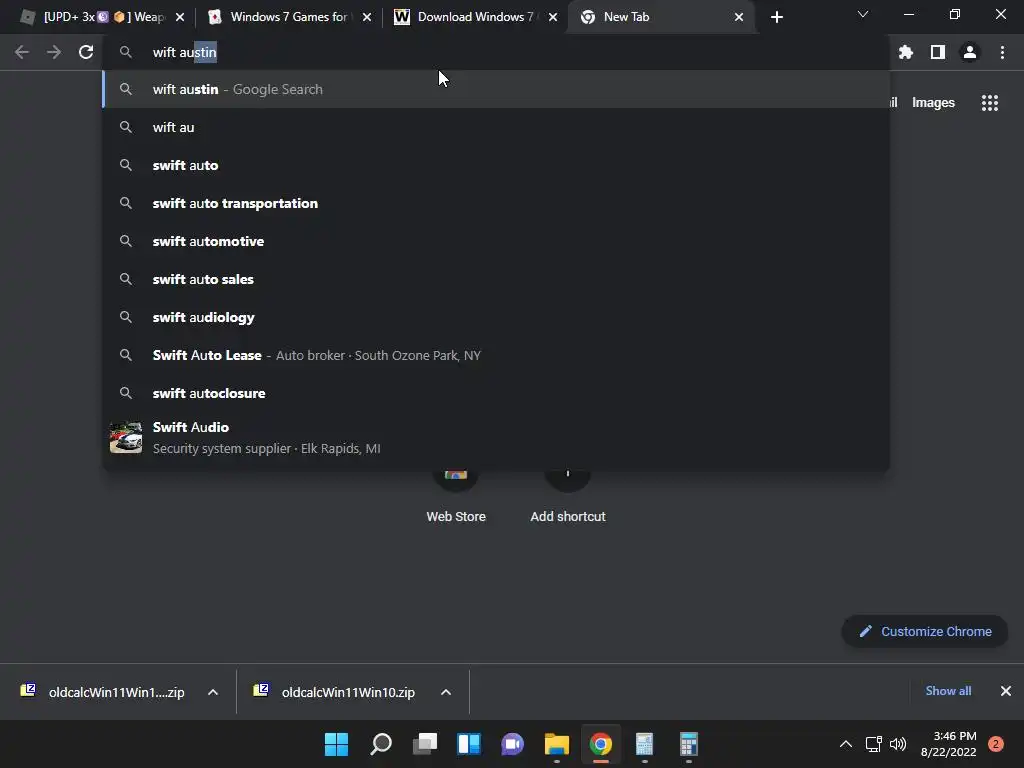Open File Explorer from the taskbar

(556, 744)
